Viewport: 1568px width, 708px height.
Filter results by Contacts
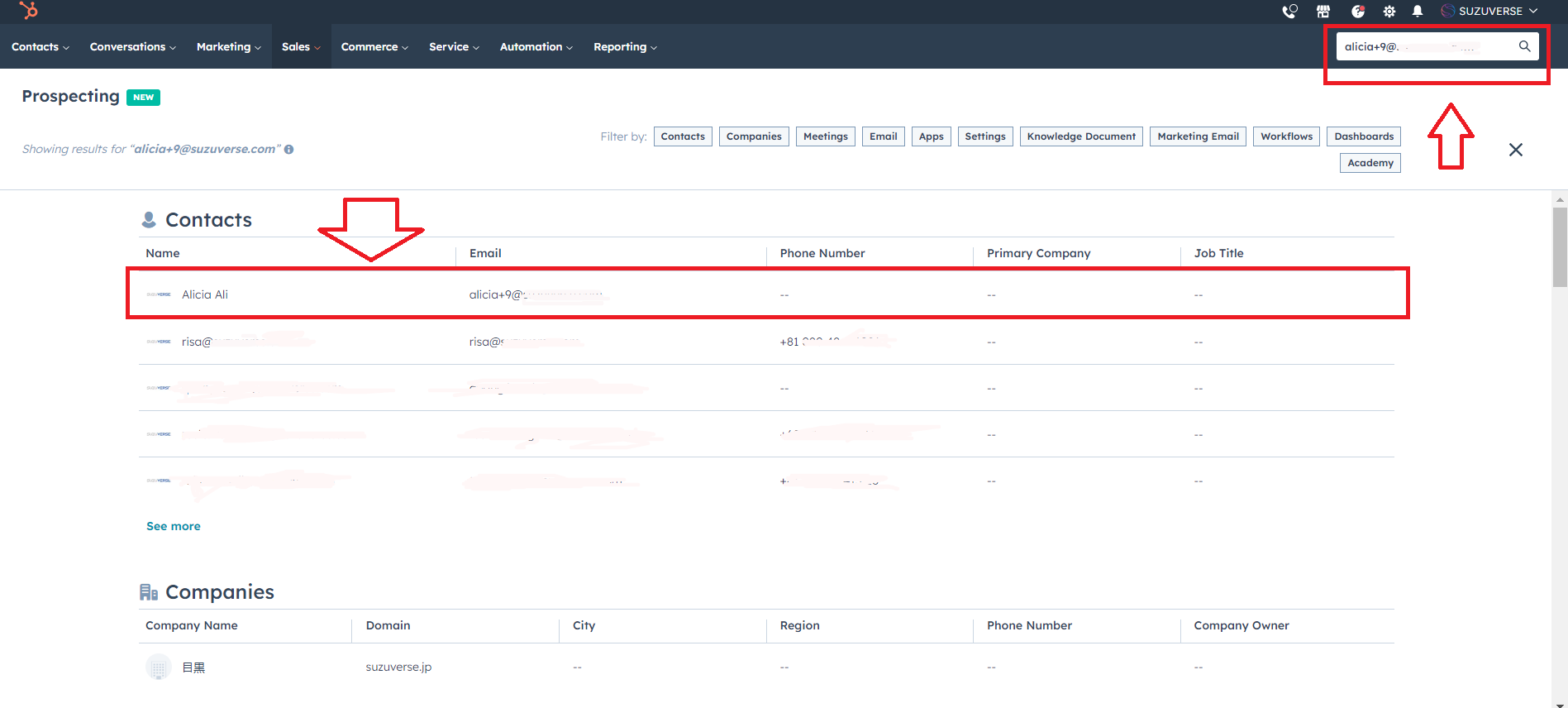pos(683,136)
